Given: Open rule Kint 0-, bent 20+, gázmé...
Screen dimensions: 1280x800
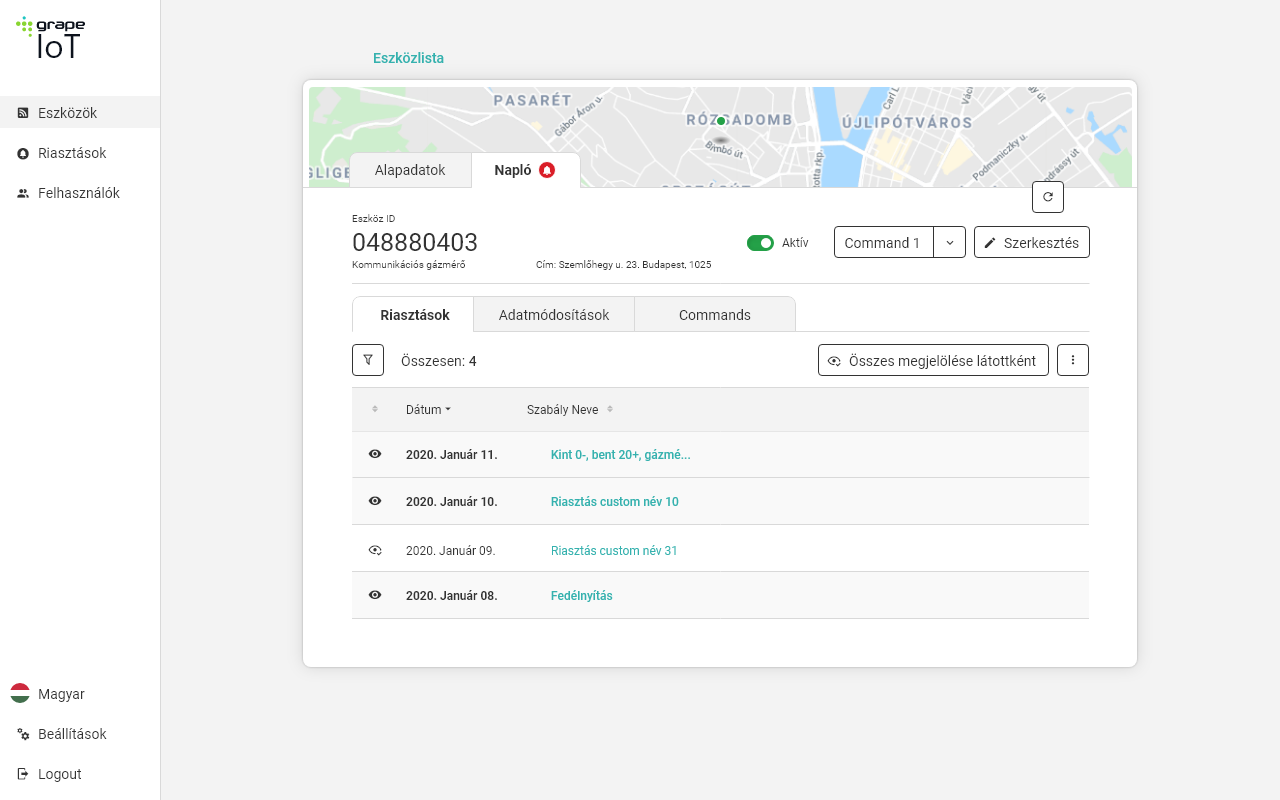Looking at the screenshot, I should [620, 455].
